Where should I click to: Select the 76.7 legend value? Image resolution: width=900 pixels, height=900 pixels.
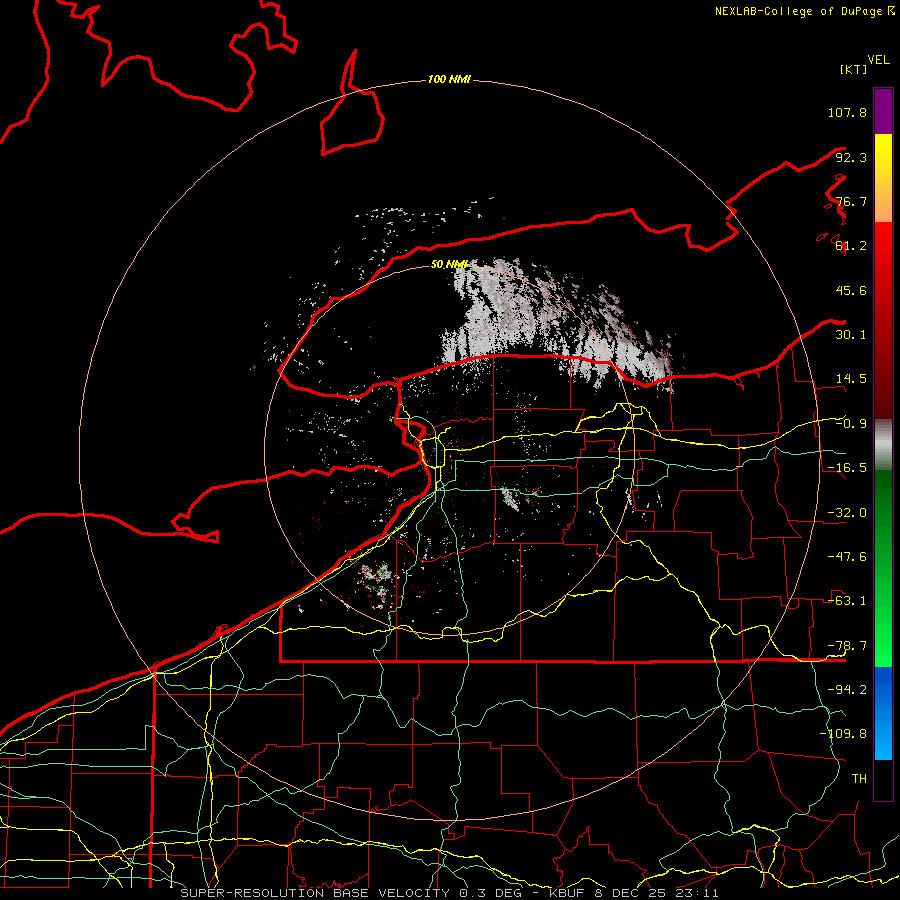point(851,201)
